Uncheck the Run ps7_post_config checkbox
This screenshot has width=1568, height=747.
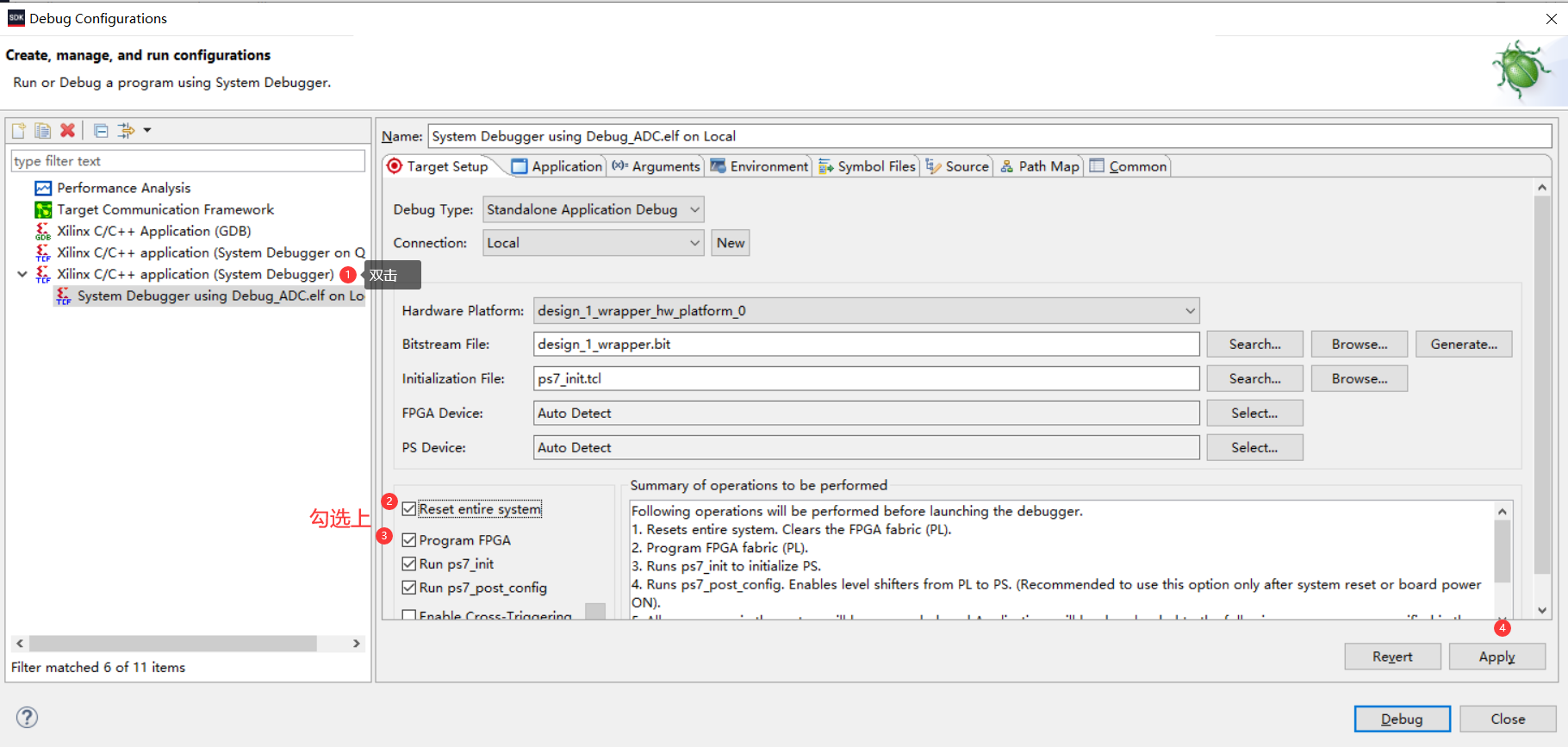click(x=409, y=588)
